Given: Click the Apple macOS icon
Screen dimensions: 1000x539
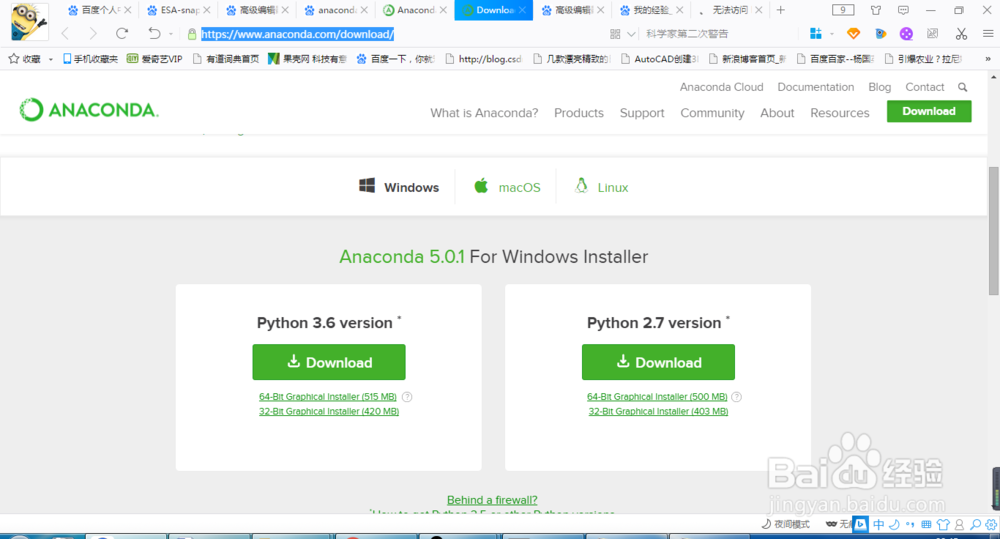Looking at the screenshot, I should [481, 186].
